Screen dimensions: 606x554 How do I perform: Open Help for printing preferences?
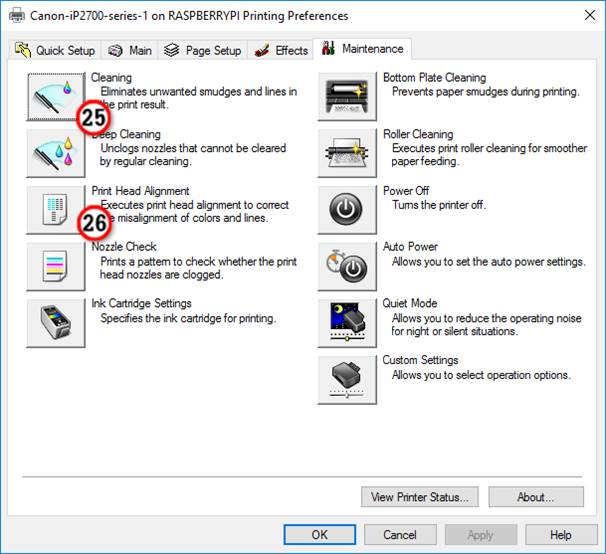(x=561, y=535)
